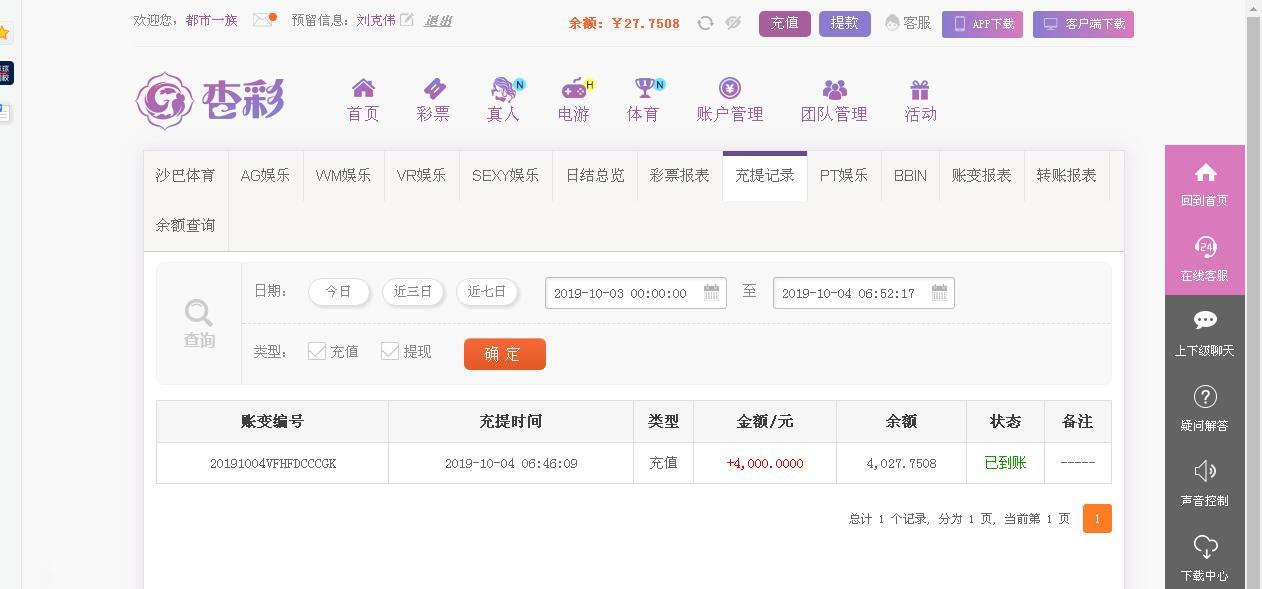Open the 电游 electronic games section
Viewport: 1262px width, 589px height.
click(574, 101)
